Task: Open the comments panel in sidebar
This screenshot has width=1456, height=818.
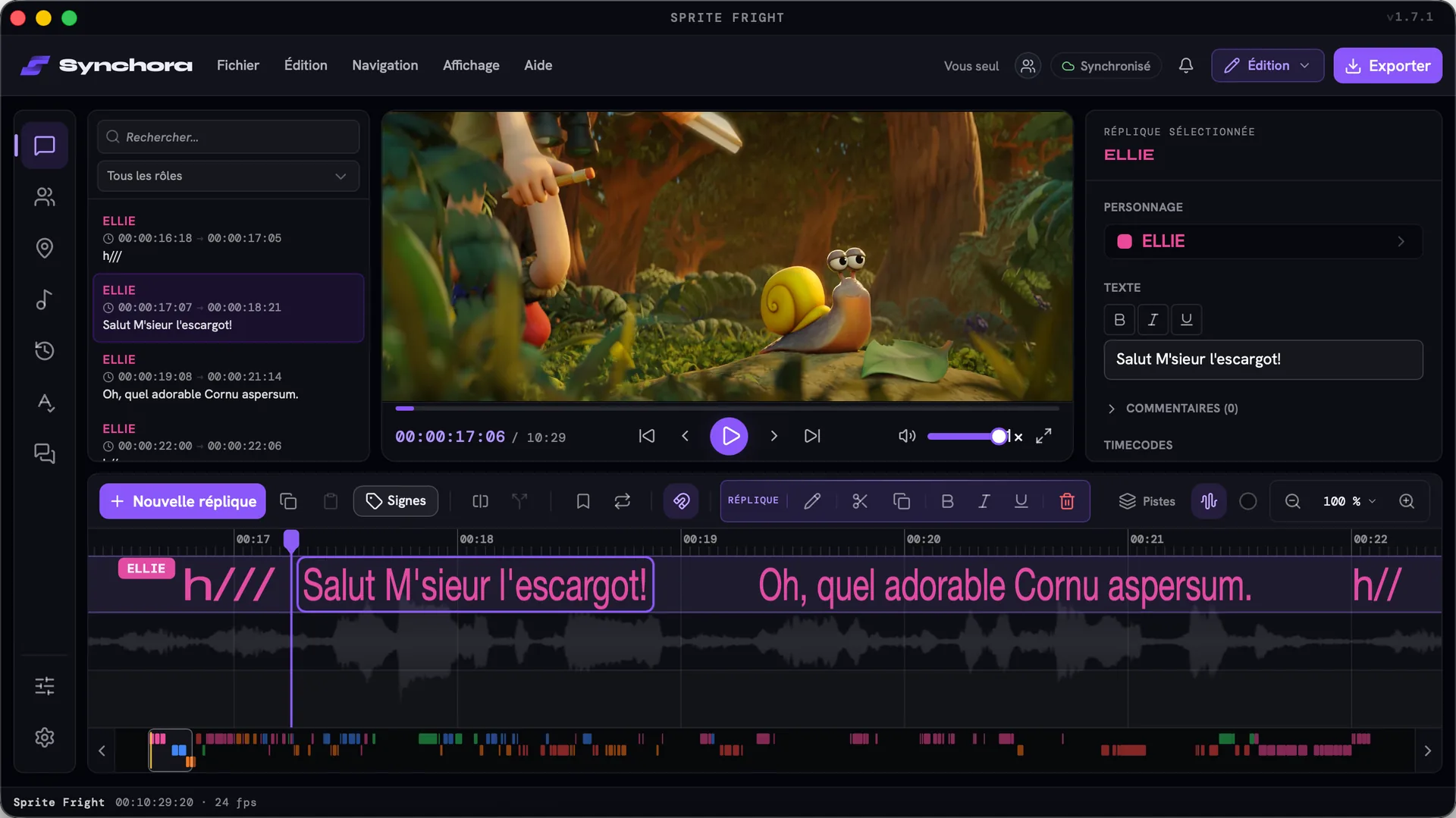Action: click(x=45, y=453)
